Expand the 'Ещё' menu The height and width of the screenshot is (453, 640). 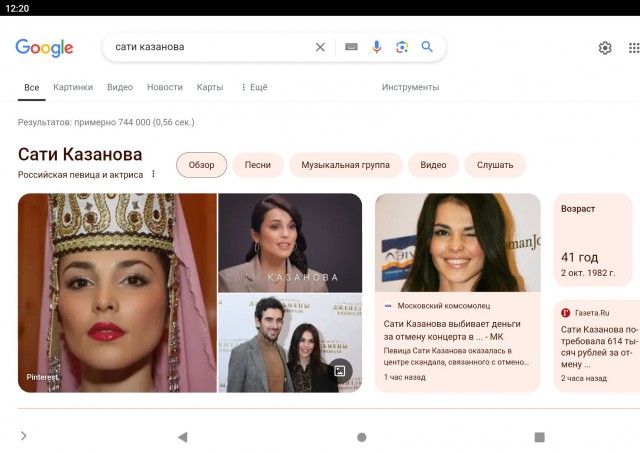point(254,87)
